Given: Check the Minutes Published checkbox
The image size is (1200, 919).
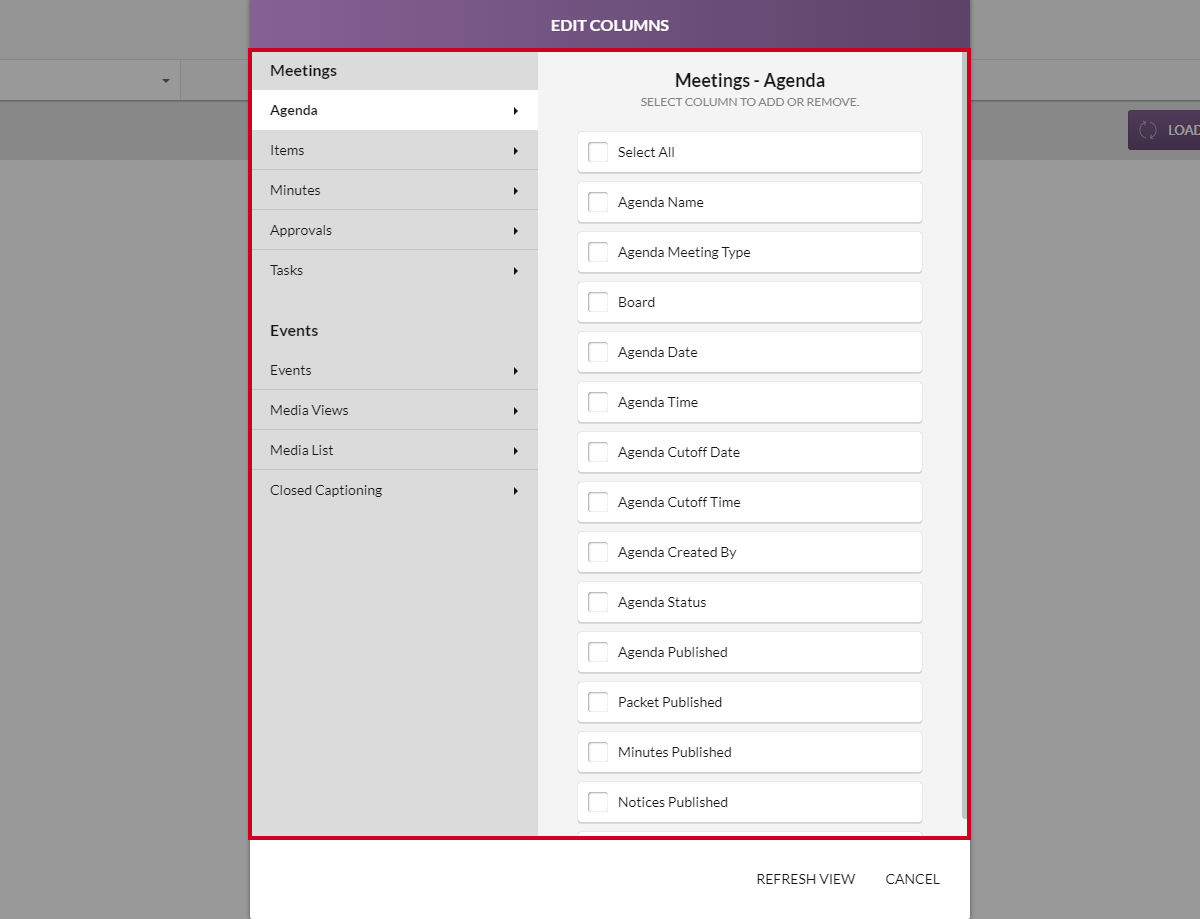Looking at the screenshot, I should click(598, 752).
